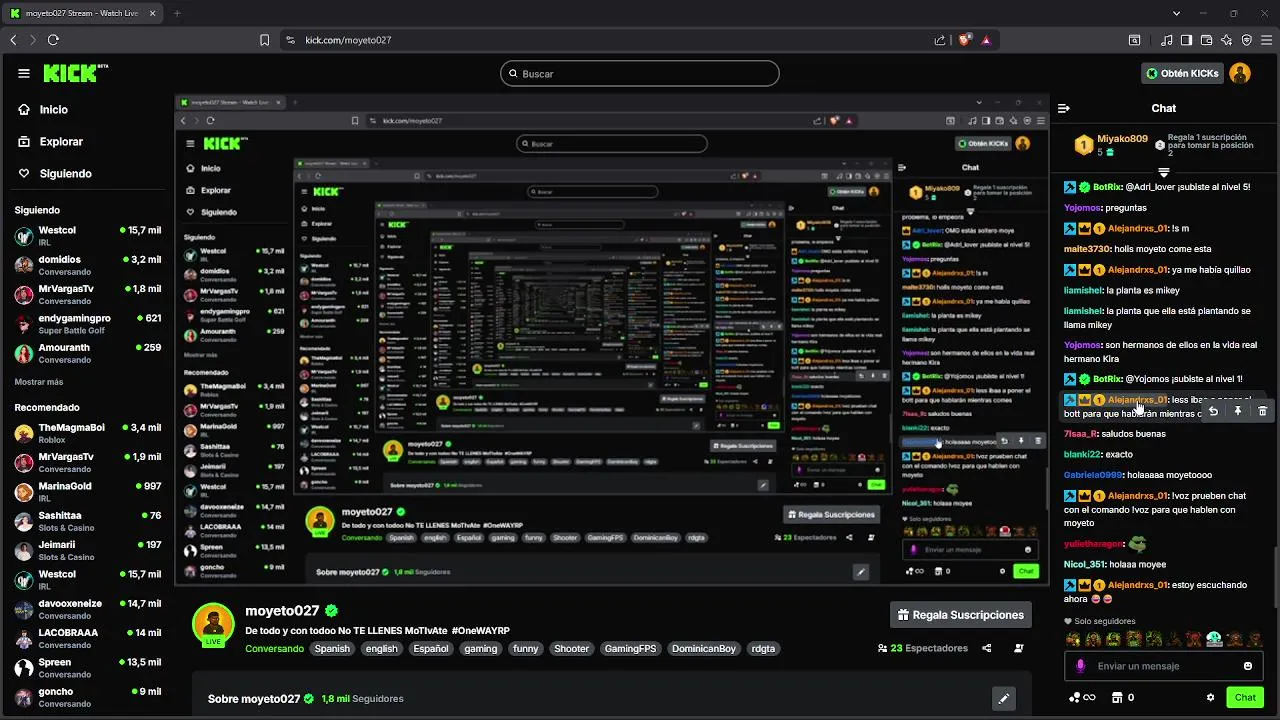Open Brave Leo AI icon

click(x=1226, y=40)
